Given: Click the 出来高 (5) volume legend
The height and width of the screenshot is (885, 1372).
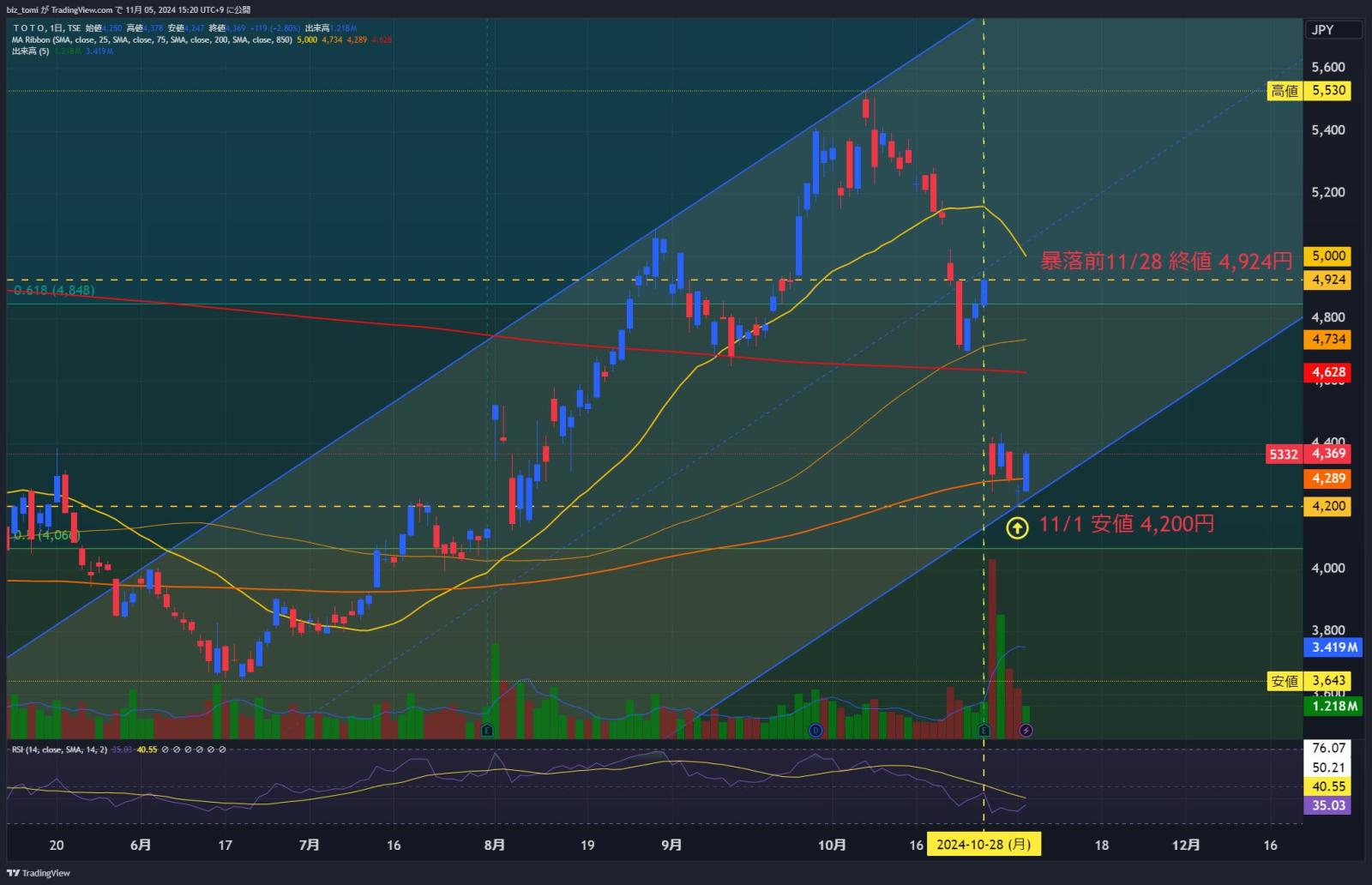Looking at the screenshot, I should (x=31, y=51).
